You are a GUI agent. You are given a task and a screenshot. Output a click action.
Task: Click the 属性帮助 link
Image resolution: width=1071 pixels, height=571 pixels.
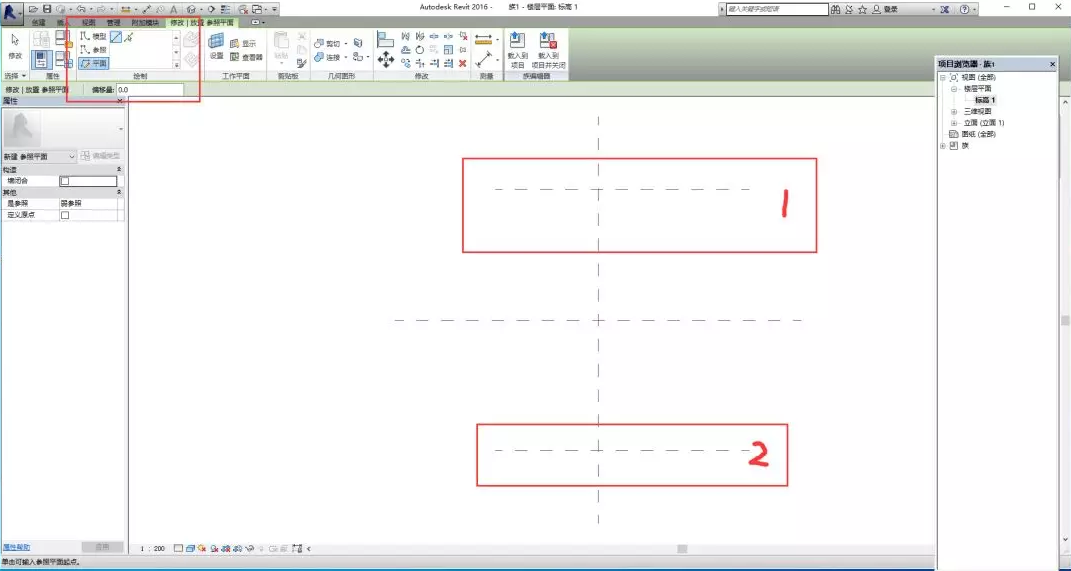click(16, 547)
